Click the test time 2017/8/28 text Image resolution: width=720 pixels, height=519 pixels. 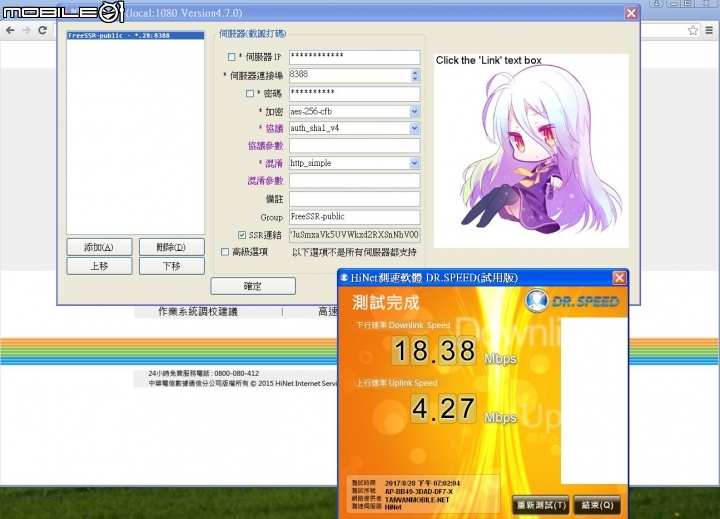(x=422, y=483)
